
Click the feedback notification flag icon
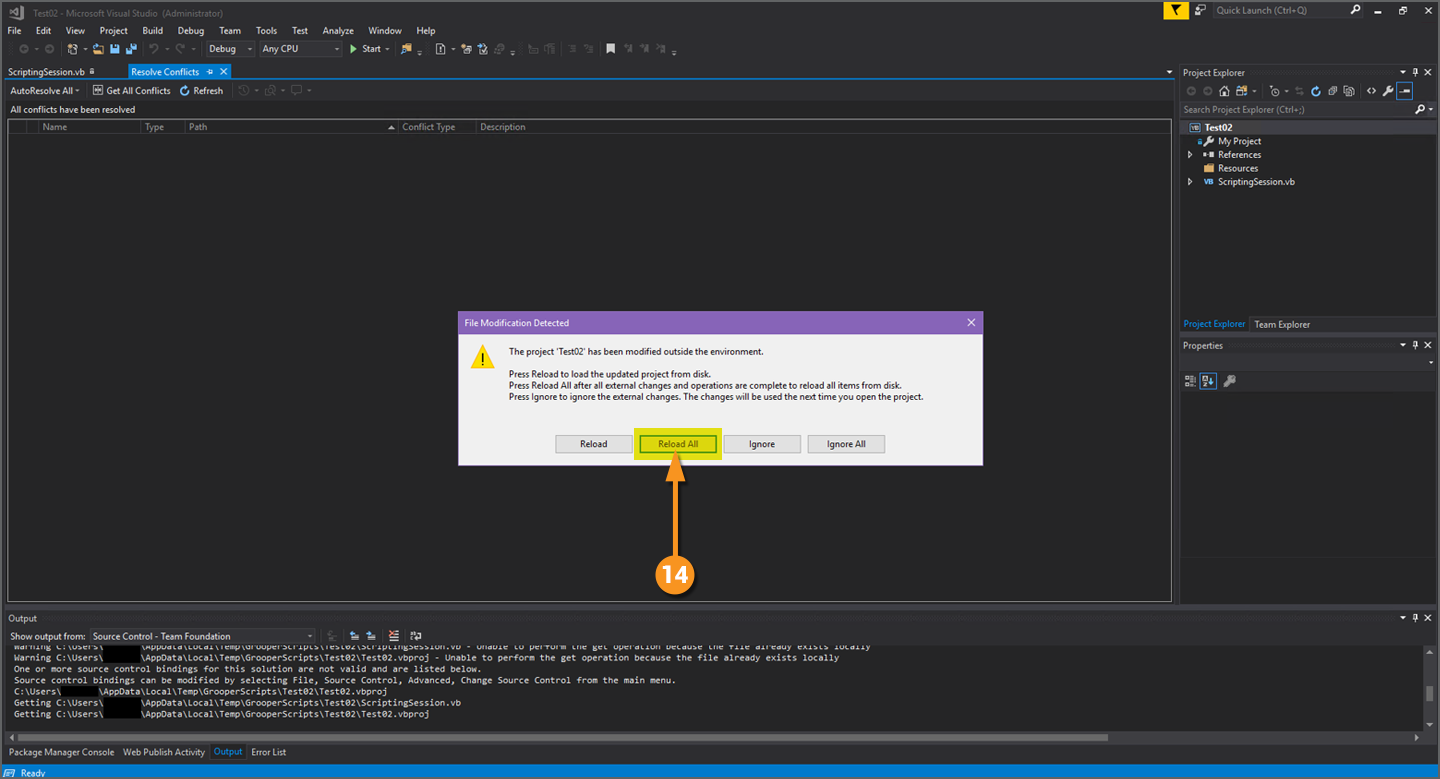[1176, 10]
